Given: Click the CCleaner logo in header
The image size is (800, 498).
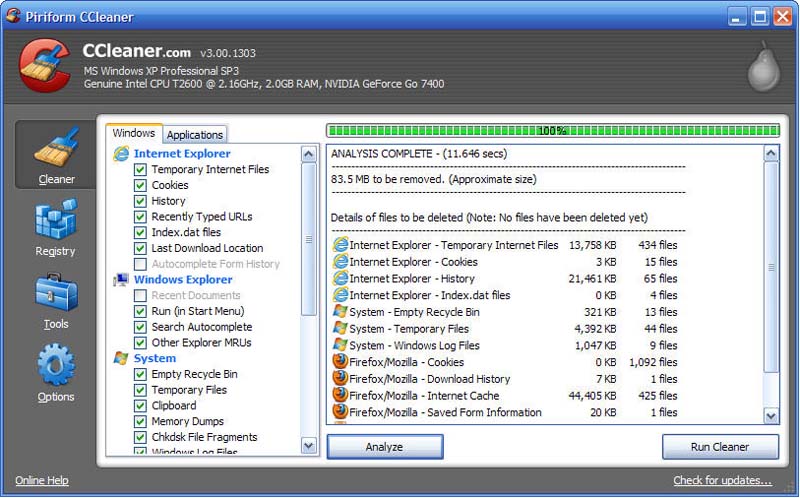Looking at the screenshot, I should coord(45,65).
